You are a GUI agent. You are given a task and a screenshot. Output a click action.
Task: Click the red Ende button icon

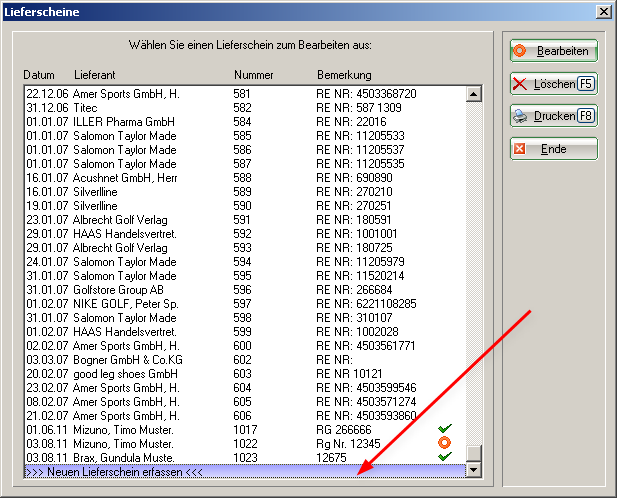tap(520, 149)
